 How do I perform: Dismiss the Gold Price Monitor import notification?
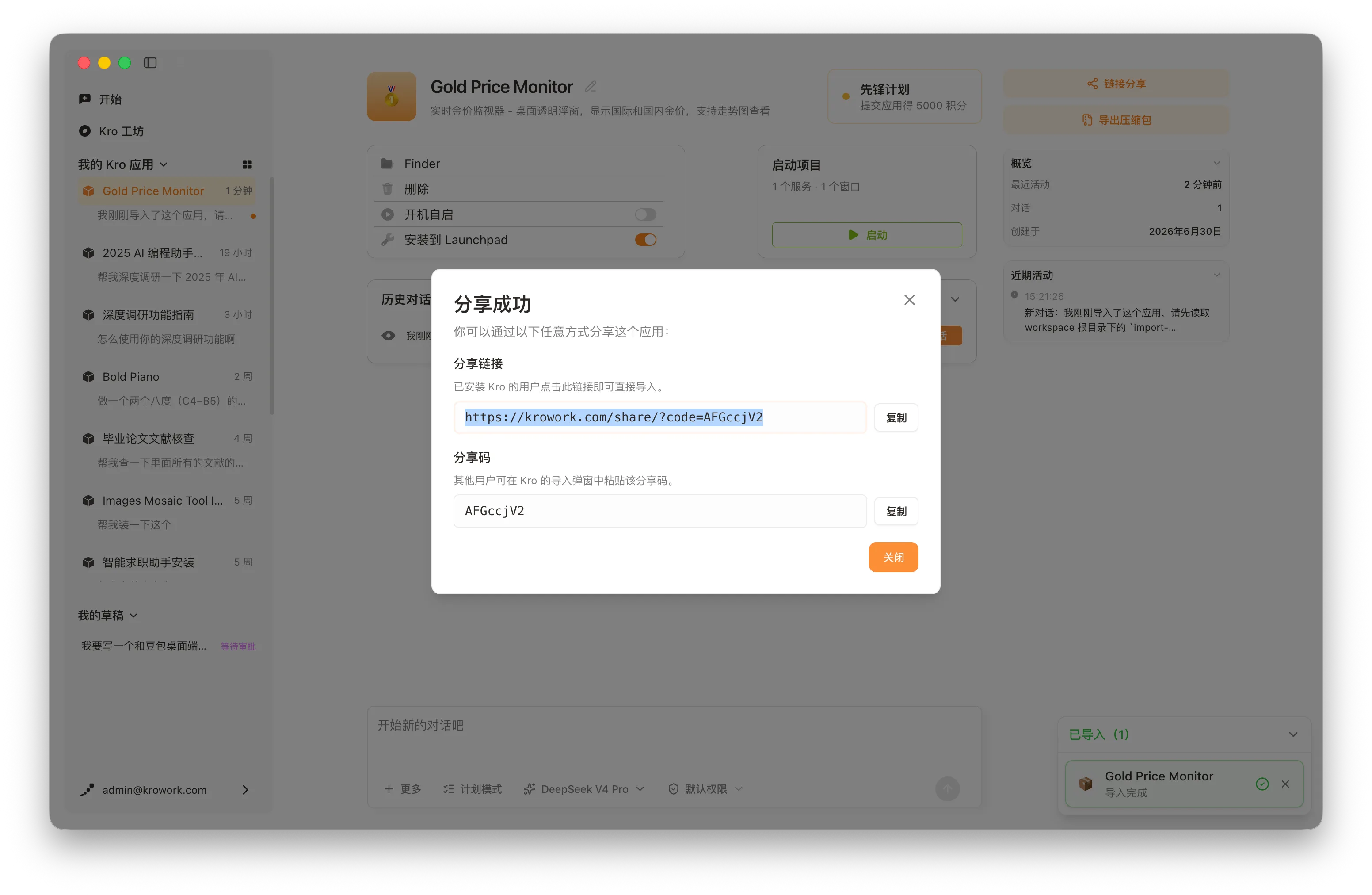(1285, 784)
